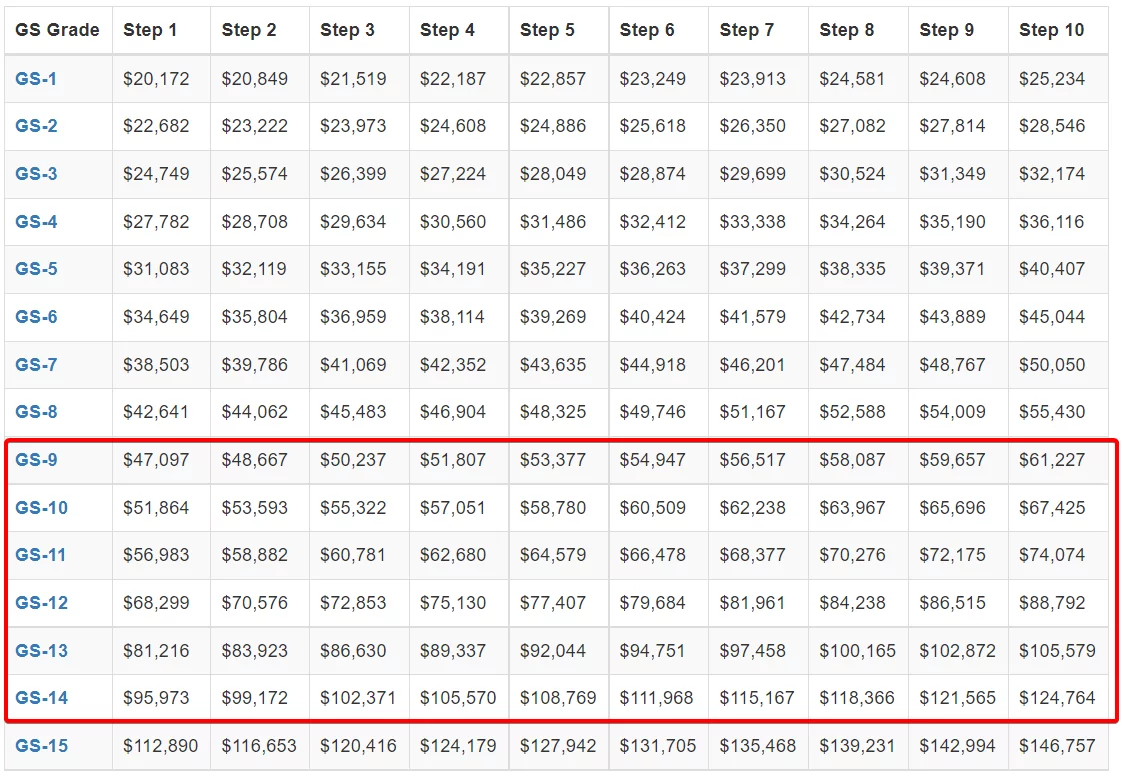Click the GS-3 grade link
This screenshot has height=776, width=1122.
tap(36, 174)
